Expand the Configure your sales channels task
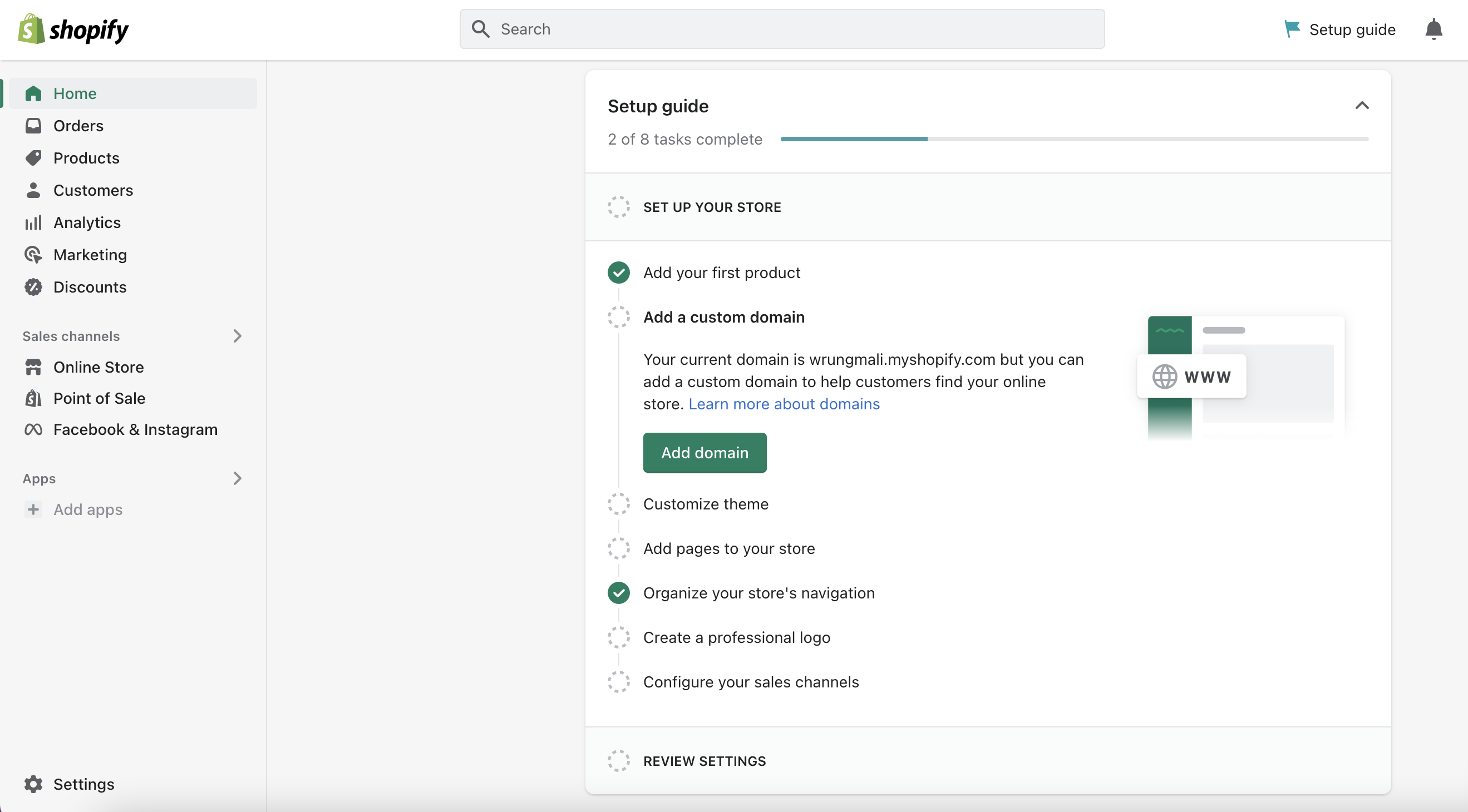The image size is (1468, 812). point(751,682)
